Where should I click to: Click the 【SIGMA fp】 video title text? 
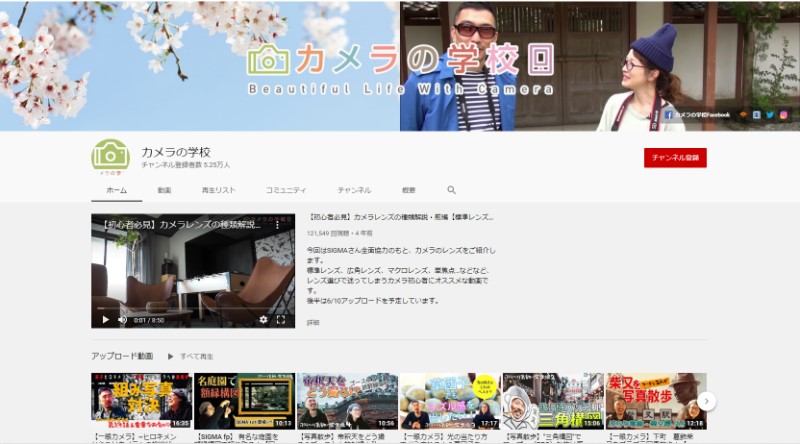tap(238, 437)
